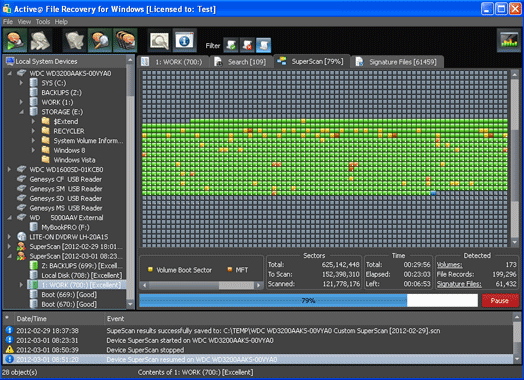
Task: Expand the RECYCLER folder
Action: click(x=33, y=131)
